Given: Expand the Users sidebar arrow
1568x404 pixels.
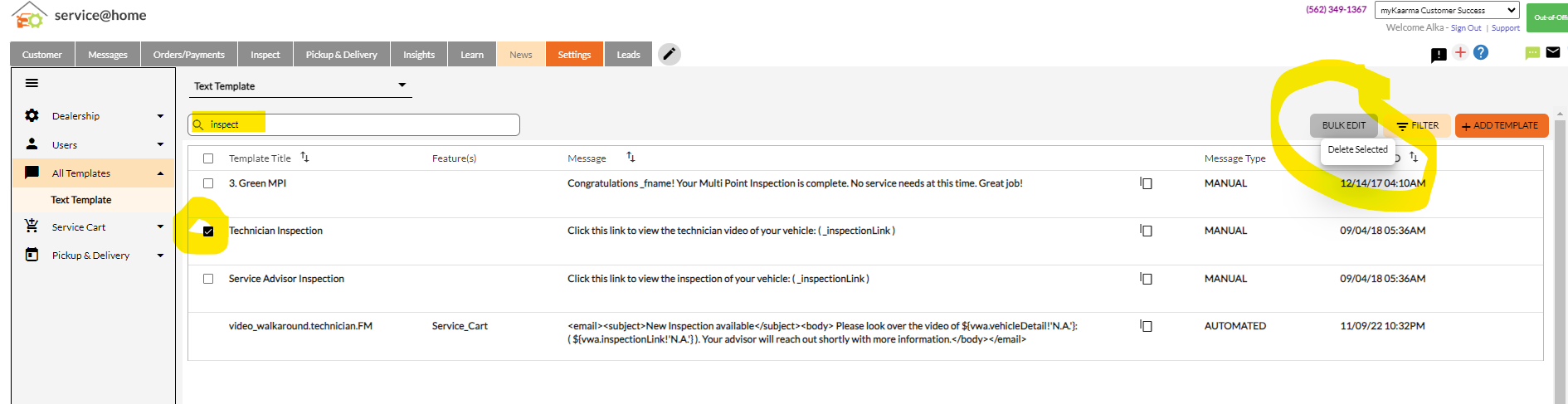Looking at the screenshot, I should tap(160, 144).
